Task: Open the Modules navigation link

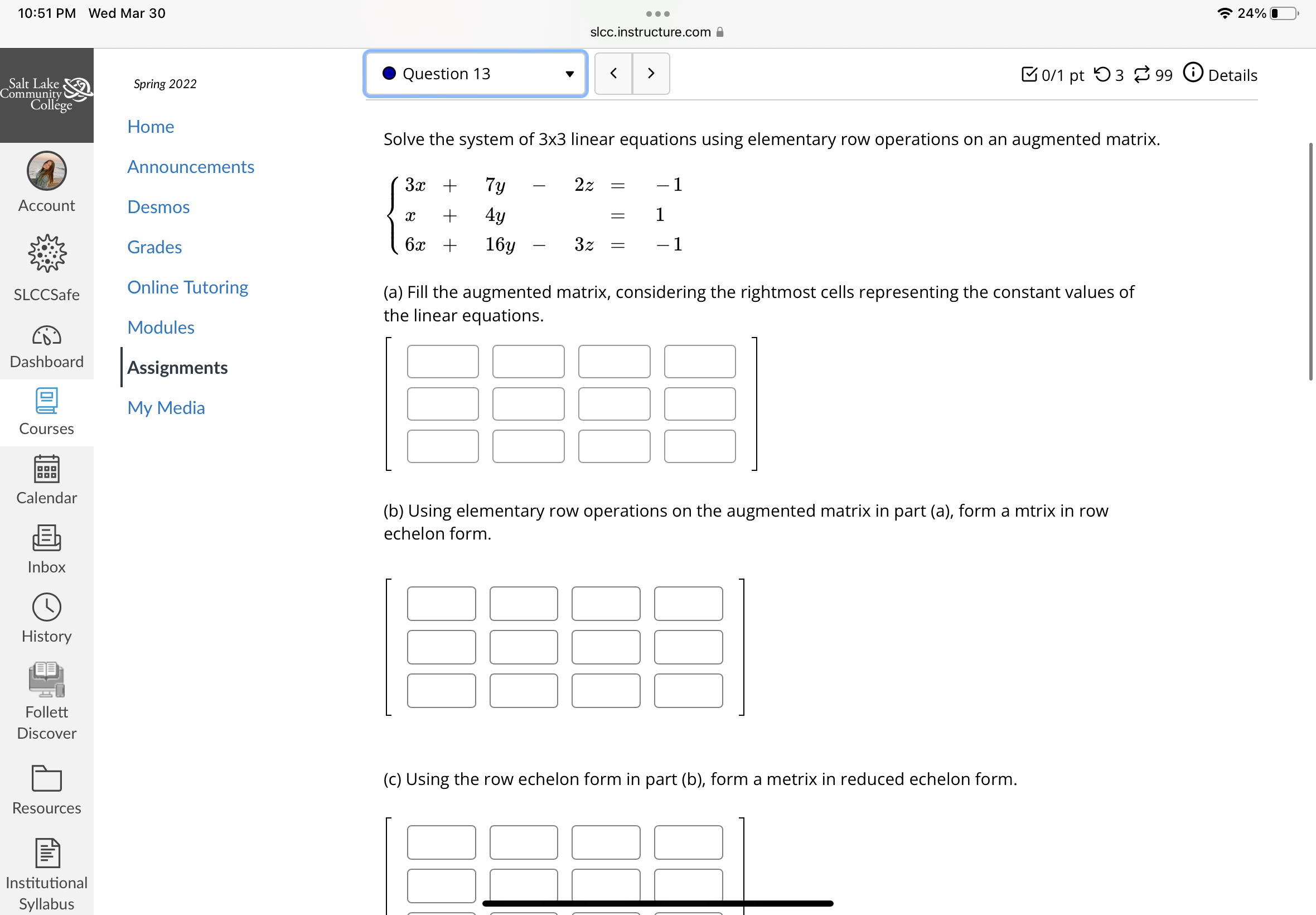Action: (x=161, y=328)
